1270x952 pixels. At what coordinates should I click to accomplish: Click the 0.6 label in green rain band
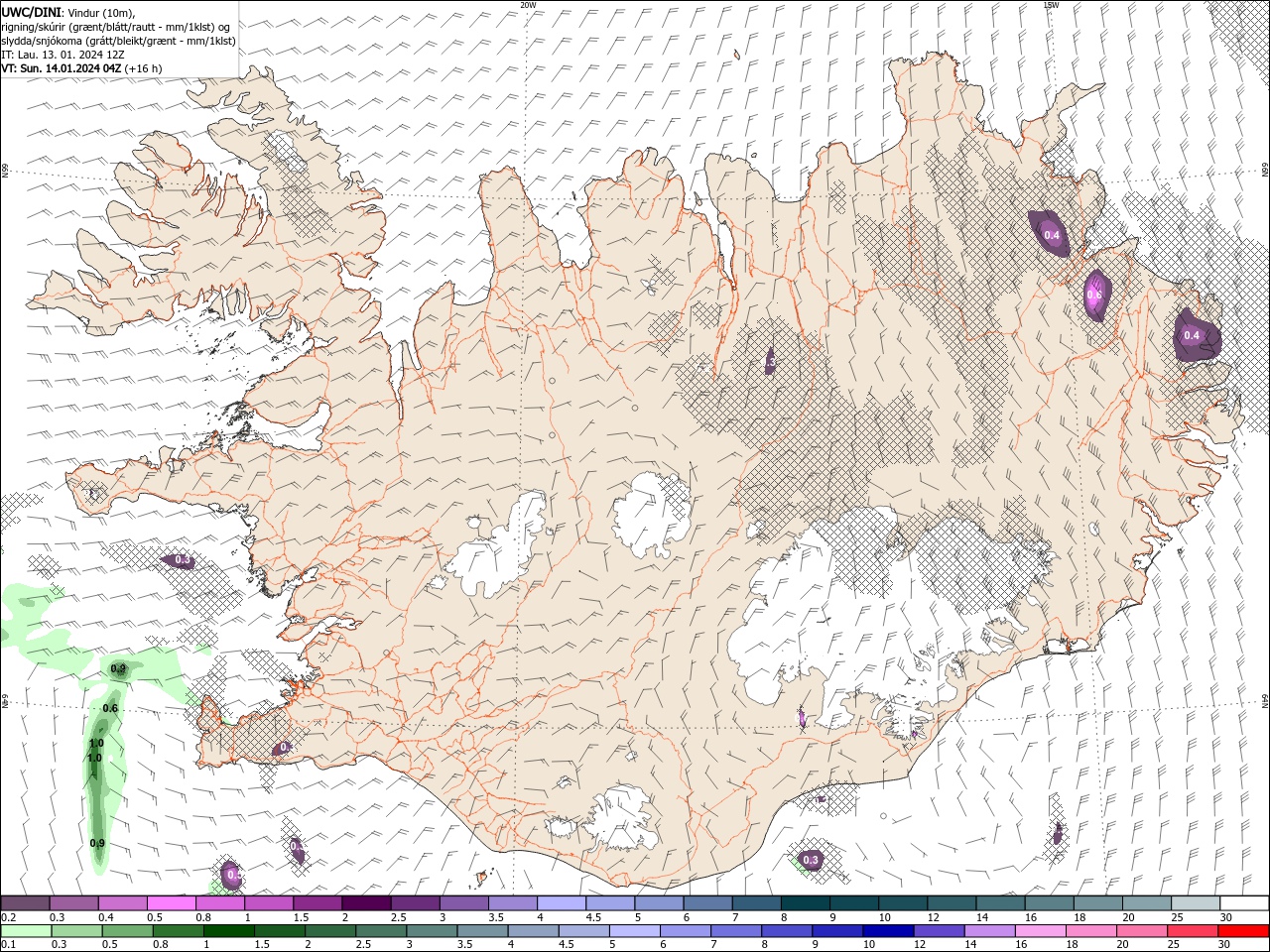pos(110,708)
